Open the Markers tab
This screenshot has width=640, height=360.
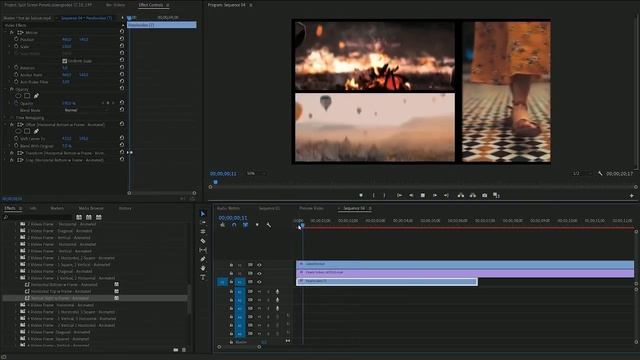coord(57,208)
